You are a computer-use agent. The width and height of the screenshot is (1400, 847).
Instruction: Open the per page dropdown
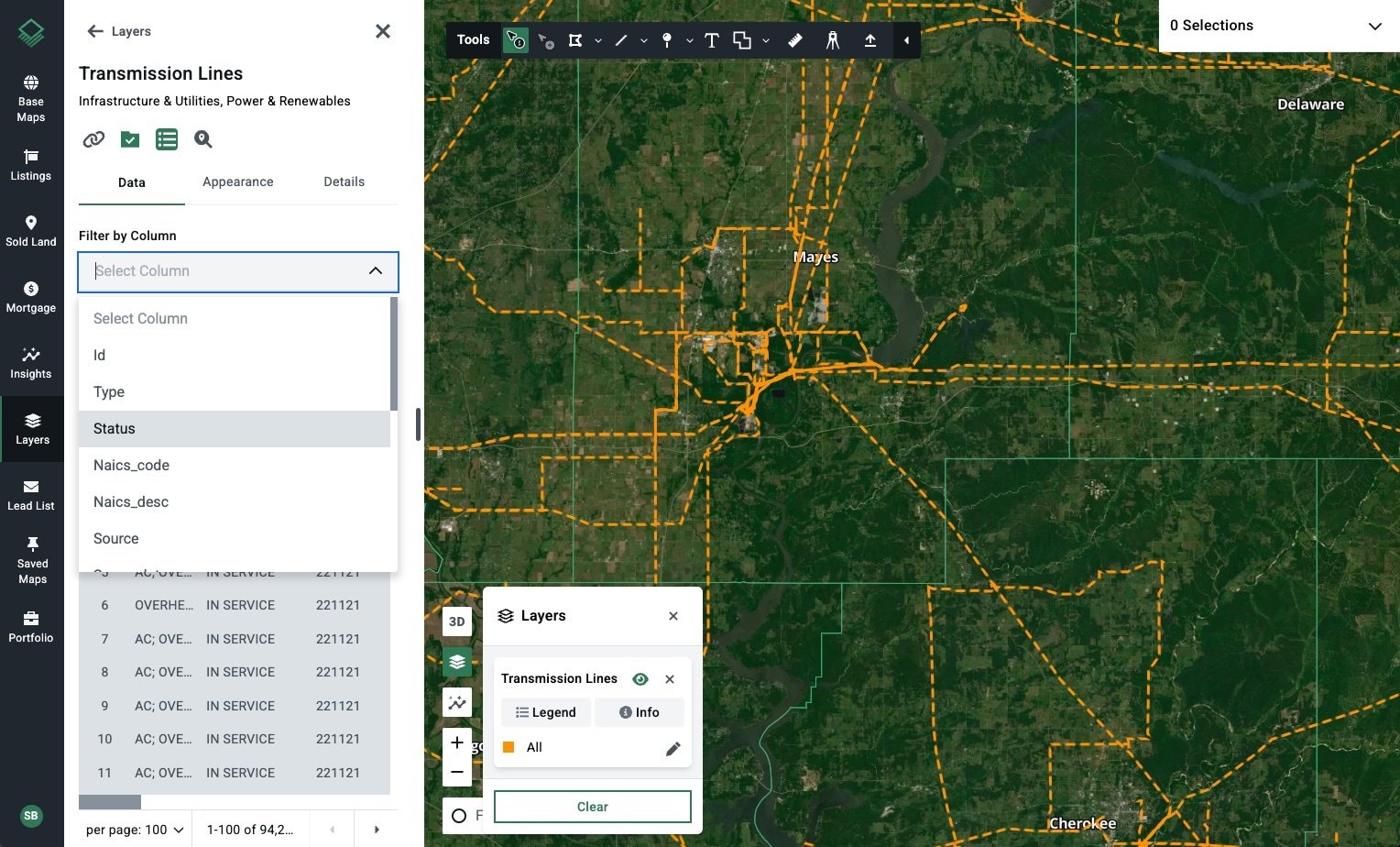point(134,830)
